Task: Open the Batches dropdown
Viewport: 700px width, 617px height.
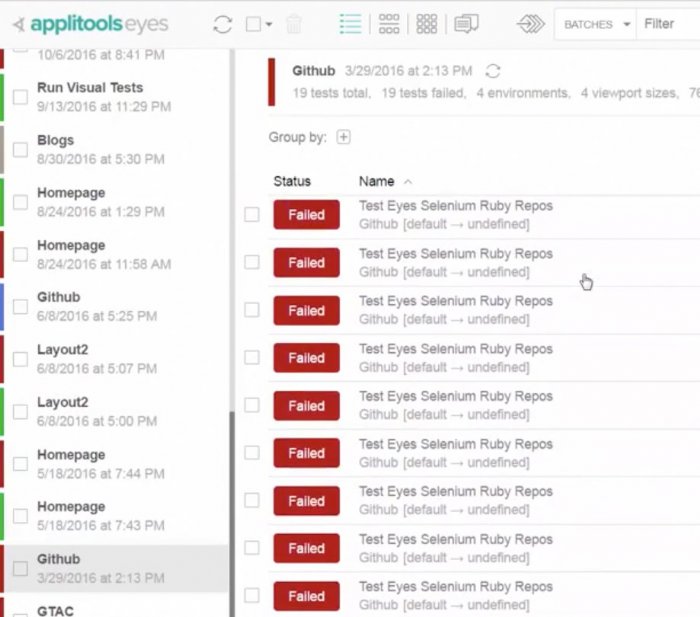Action: pos(597,24)
